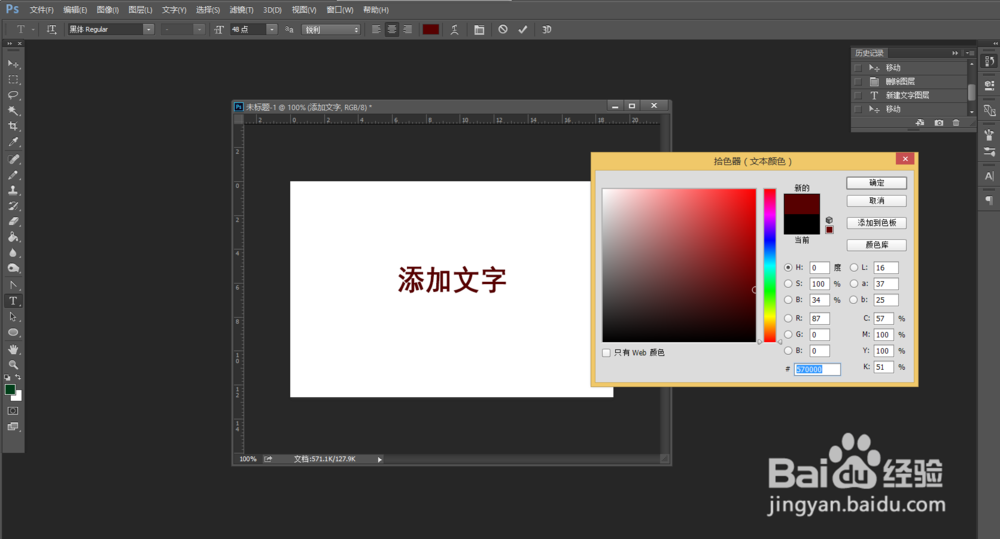Open the font family dropdown 黑体 Regular
The height and width of the screenshot is (539, 1000).
148,29
